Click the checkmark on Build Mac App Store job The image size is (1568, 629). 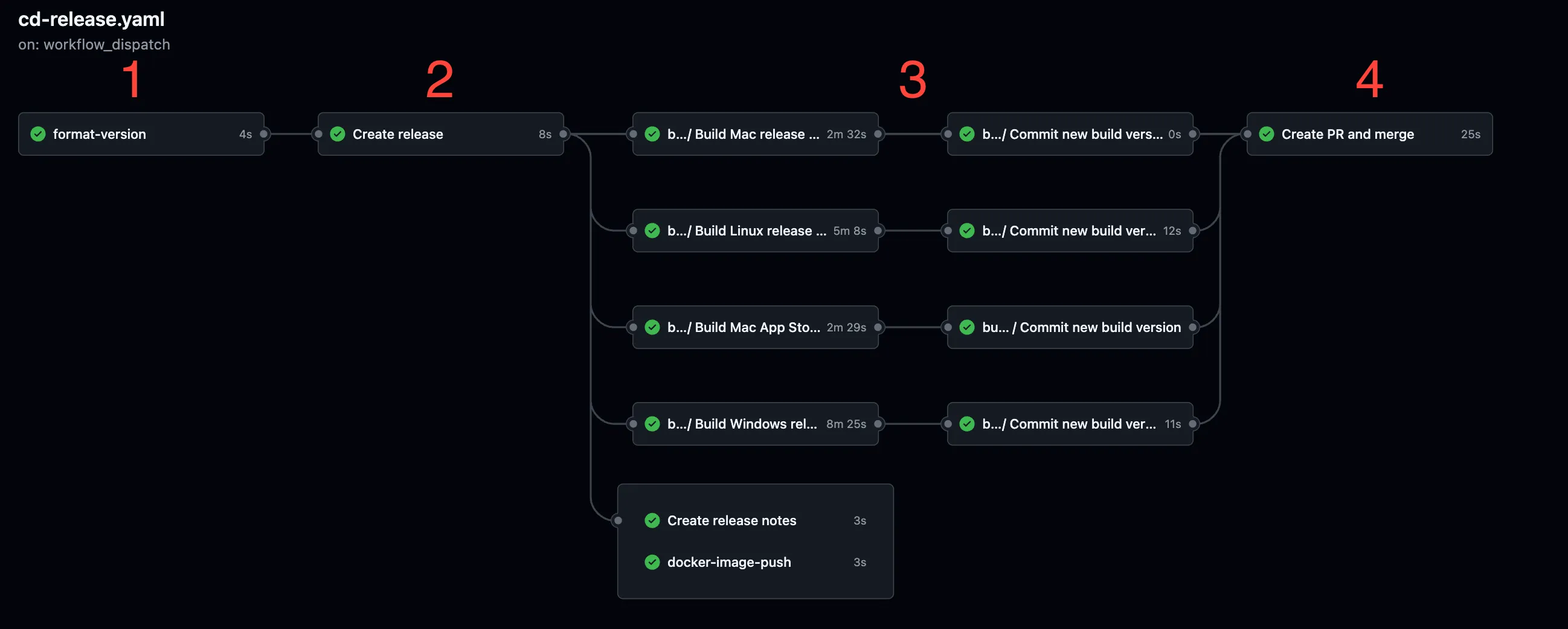point(652,327)
